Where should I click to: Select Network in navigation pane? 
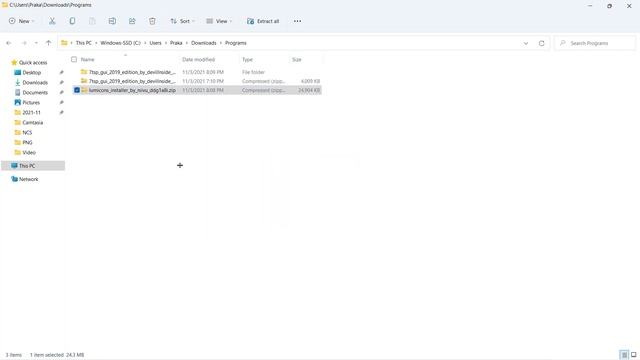point(28,179)
